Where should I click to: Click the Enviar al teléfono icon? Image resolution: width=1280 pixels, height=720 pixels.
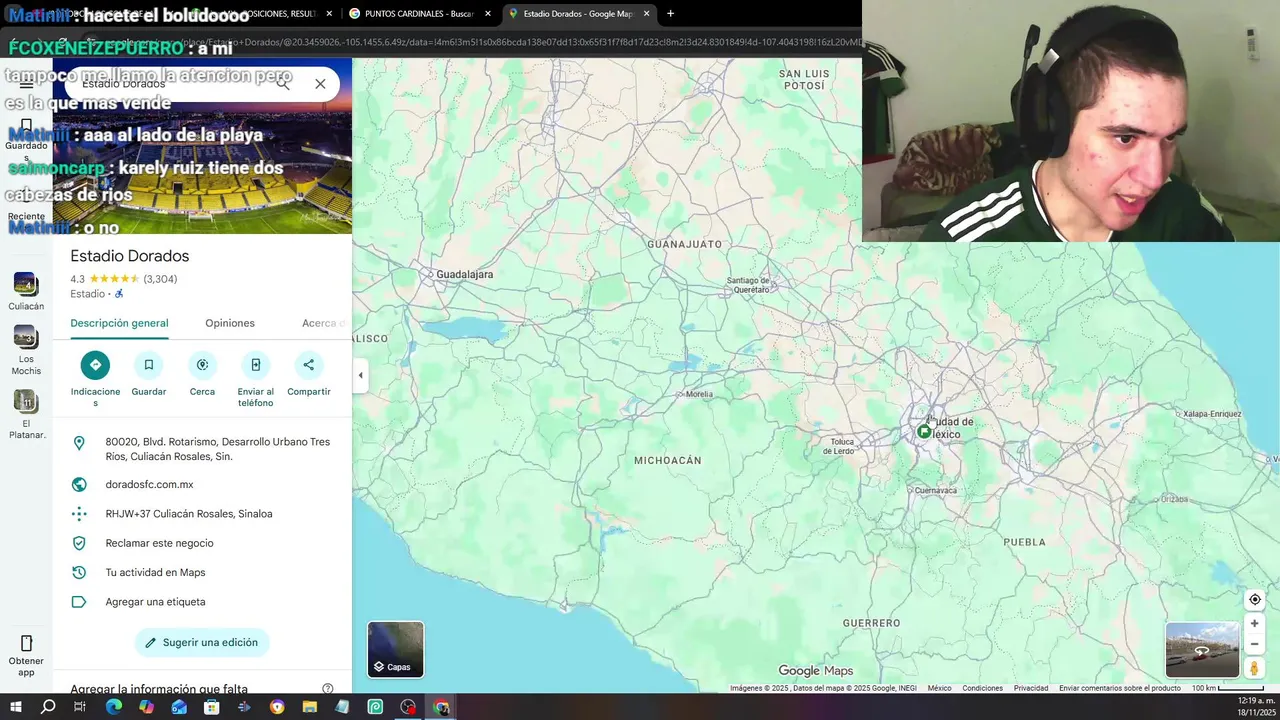tap(255, 365)
